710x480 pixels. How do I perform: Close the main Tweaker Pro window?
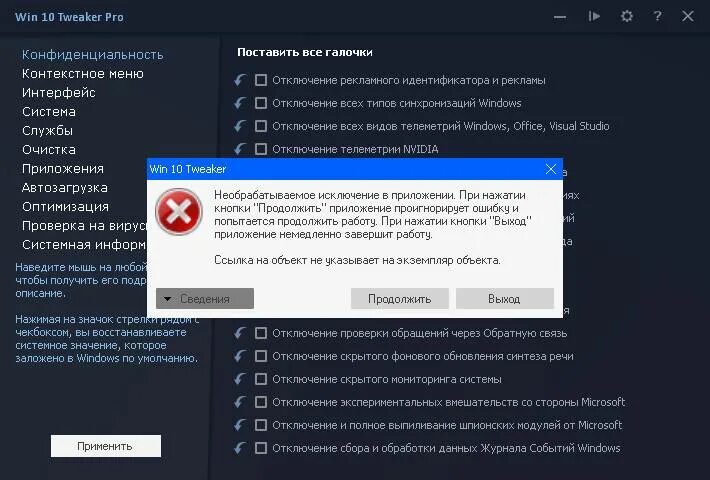(x=688, y=17)
